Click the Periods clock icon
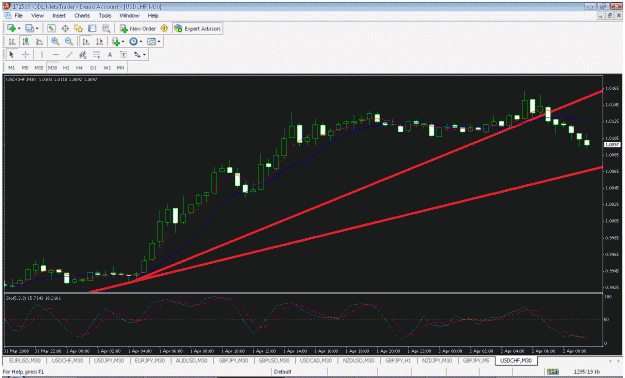This screenshot has width=625, height=378. 133,41
